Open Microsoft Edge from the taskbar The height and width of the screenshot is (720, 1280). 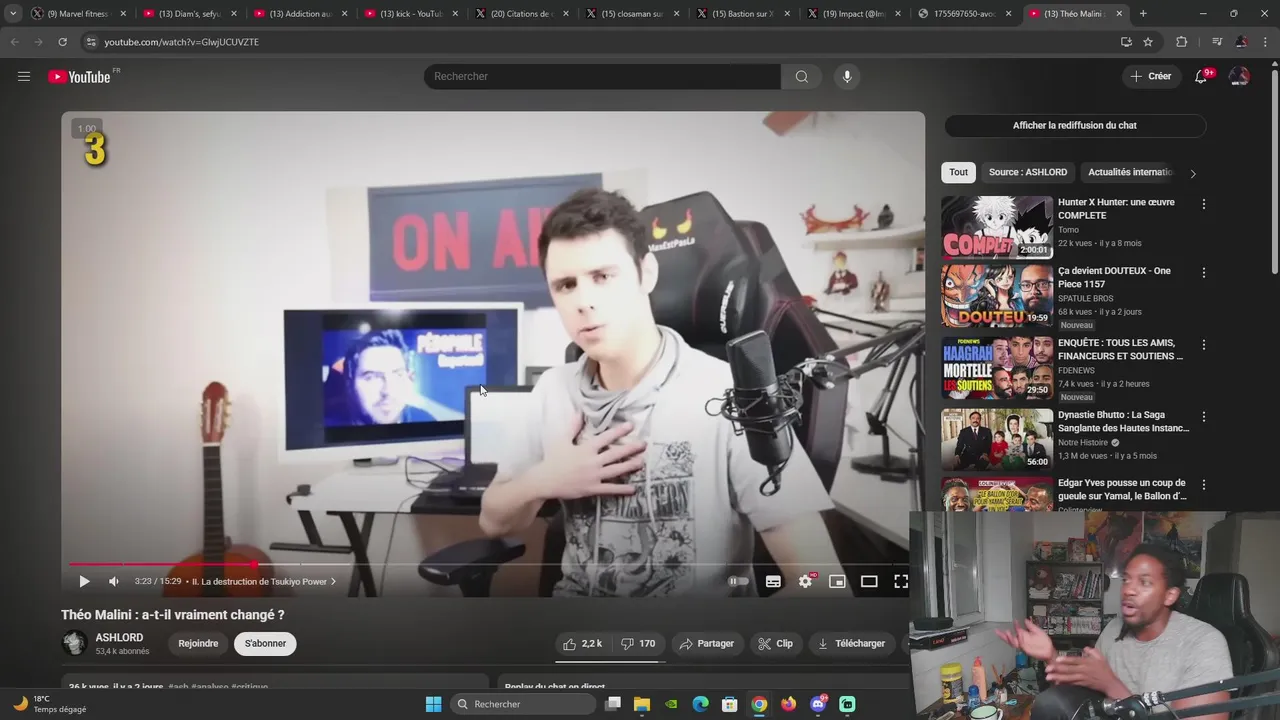[701, 704]
